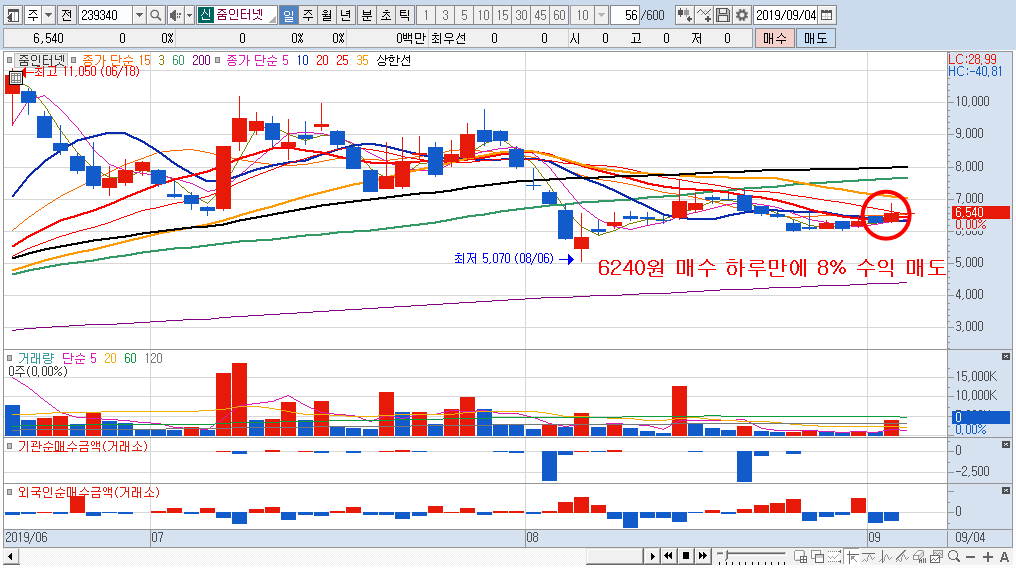Viewport: 1016px width, 568px height.
Task: Toggle the 외국인순매수금액 indicator checkbox
Action: pyautogui.click(x=10, y=492)
